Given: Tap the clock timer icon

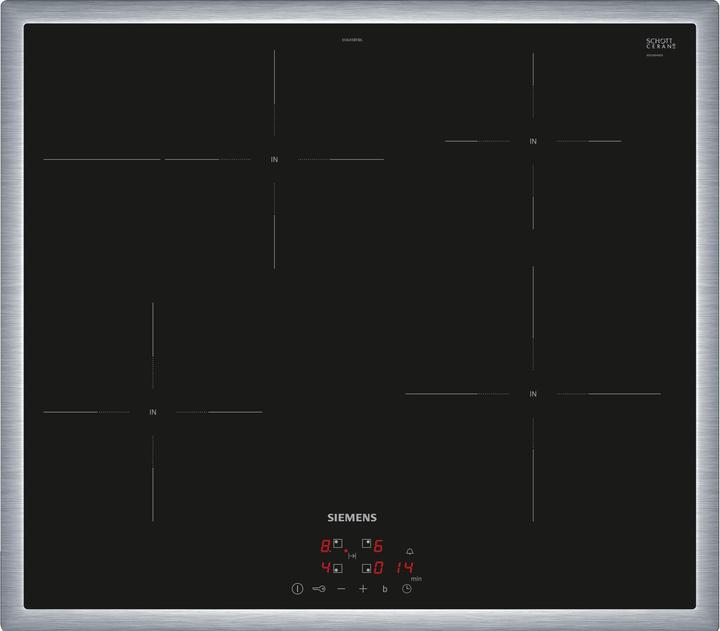Looking at the screenshot, I should tap(407, 589).
